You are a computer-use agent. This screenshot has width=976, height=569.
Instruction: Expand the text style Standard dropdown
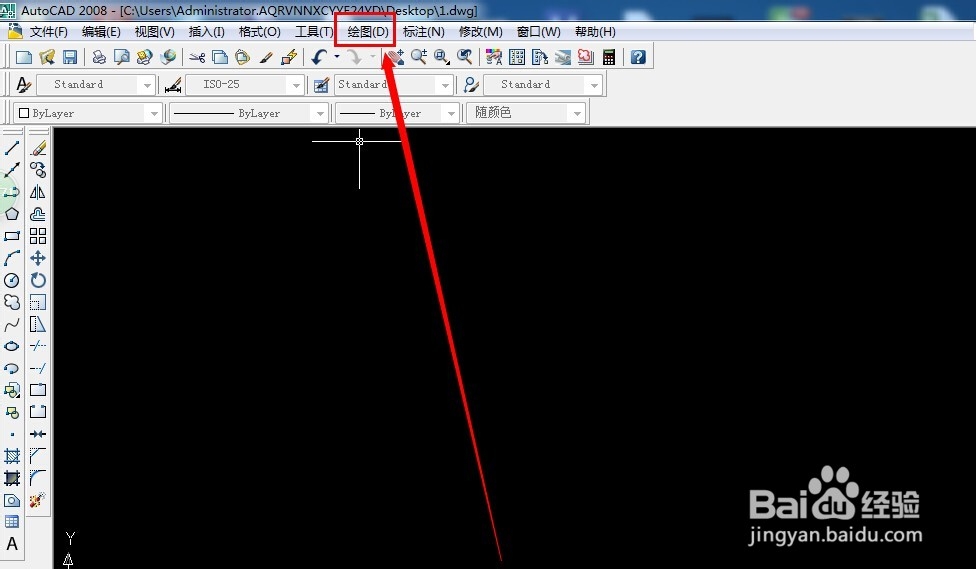pos(147,85)
